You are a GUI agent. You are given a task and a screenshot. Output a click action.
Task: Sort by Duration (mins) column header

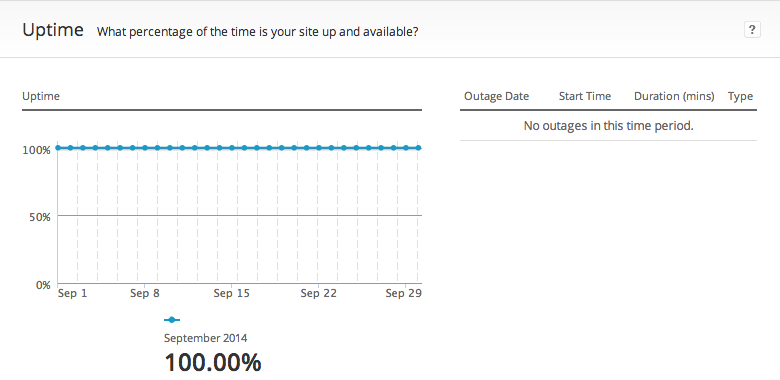(x=674, y=96)
